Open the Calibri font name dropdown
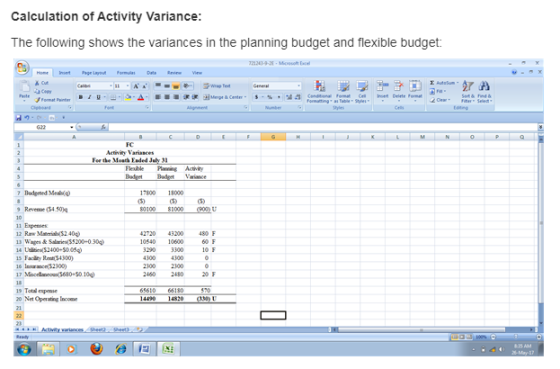Image resolution: width=560 pixels, height=369 pixels. 110,86
